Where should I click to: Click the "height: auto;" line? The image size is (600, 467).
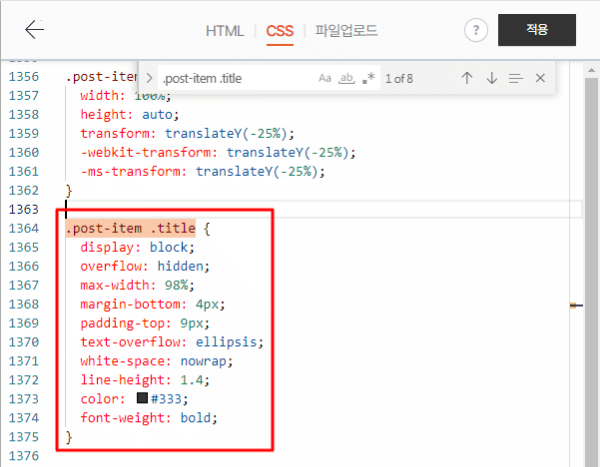click(x=130, y=114)
